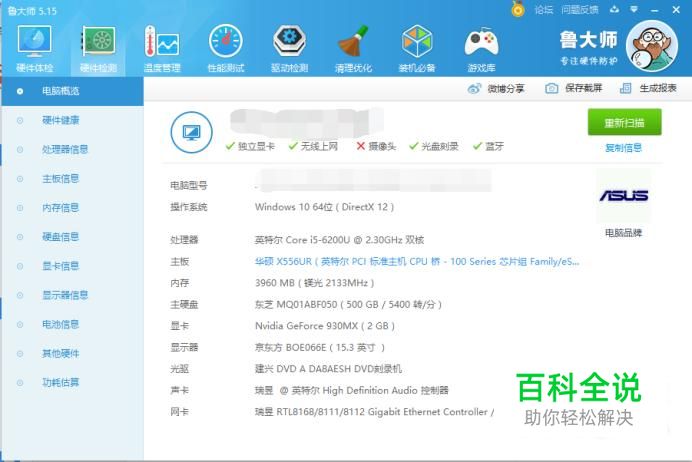Open 清理优化 cleanup broom icon
Screen dimensions: 692x462
tap(353, 48)
